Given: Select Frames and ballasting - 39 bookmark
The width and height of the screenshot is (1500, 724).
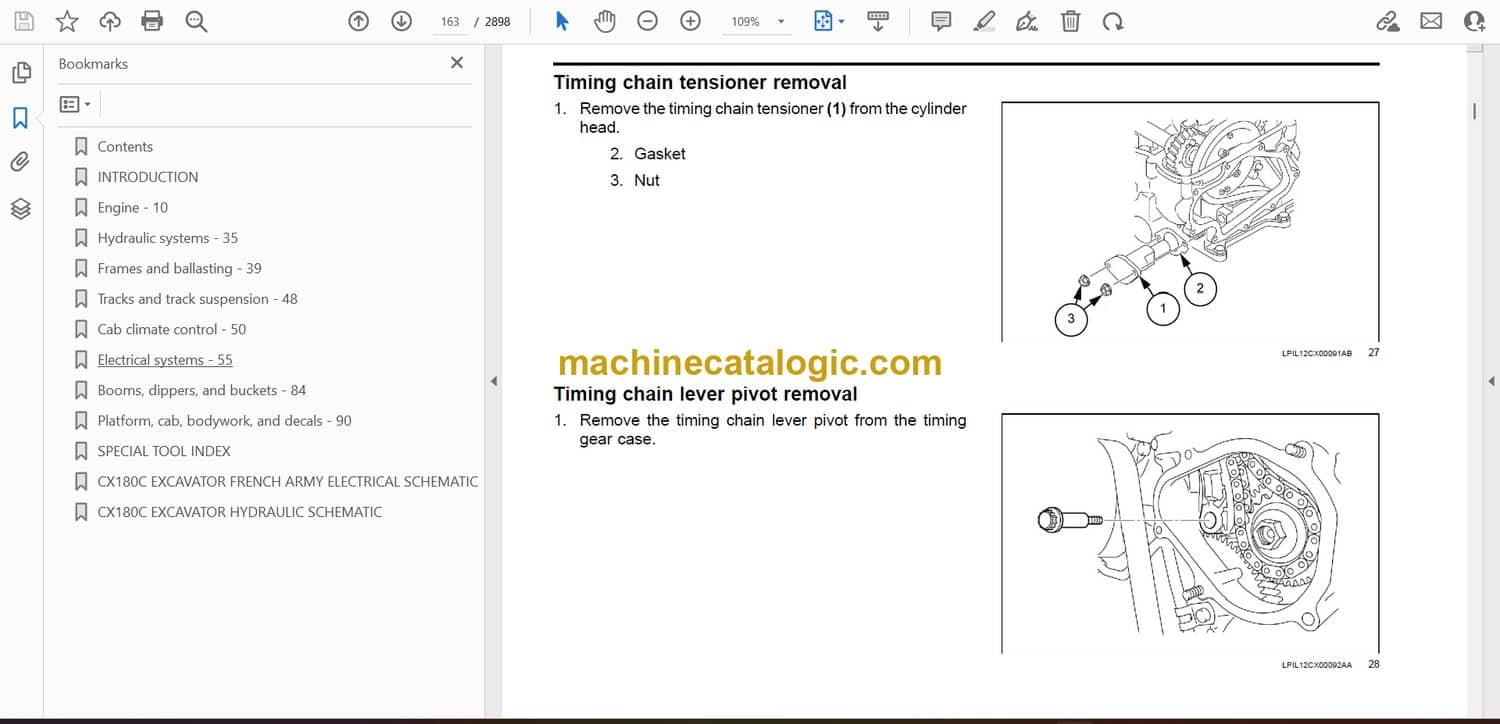Looking at the screenshot, I should click(x=180, y=268).
